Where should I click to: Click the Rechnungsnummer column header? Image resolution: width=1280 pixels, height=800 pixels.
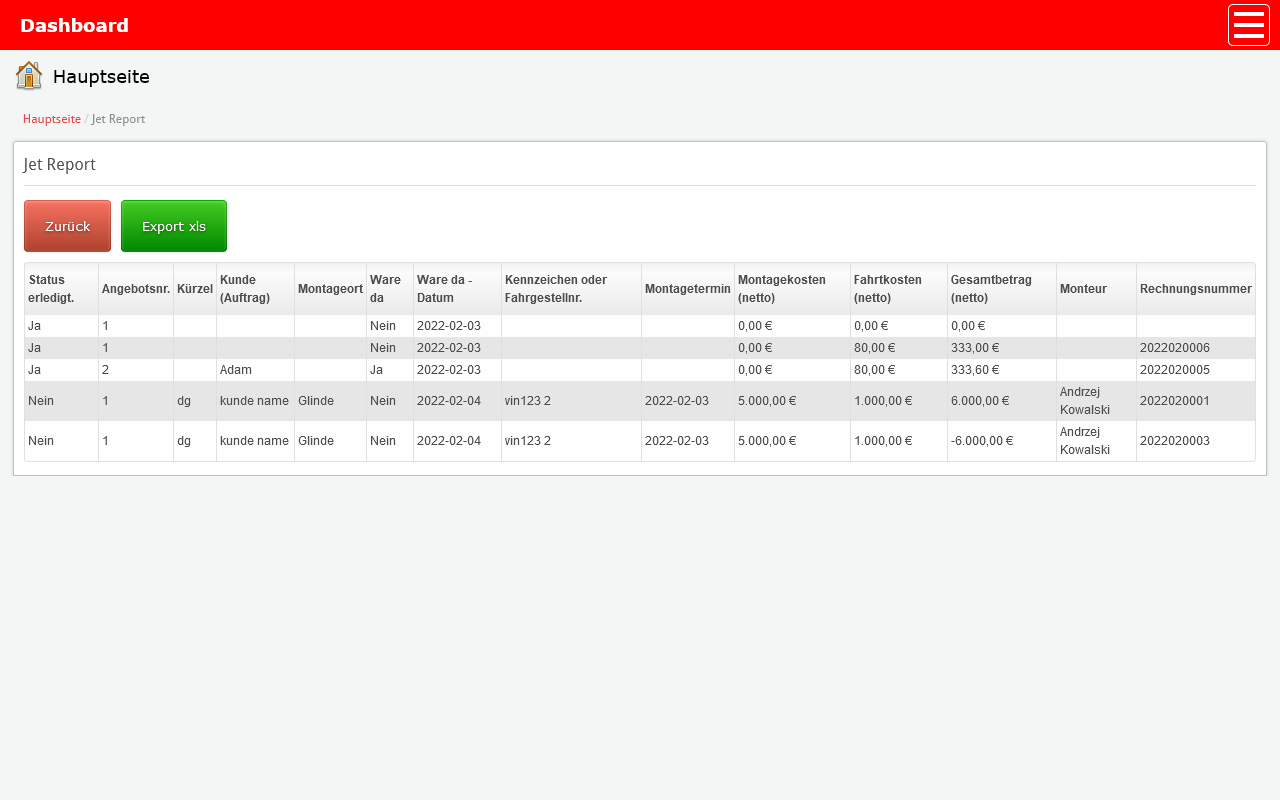pos(1195,289)
